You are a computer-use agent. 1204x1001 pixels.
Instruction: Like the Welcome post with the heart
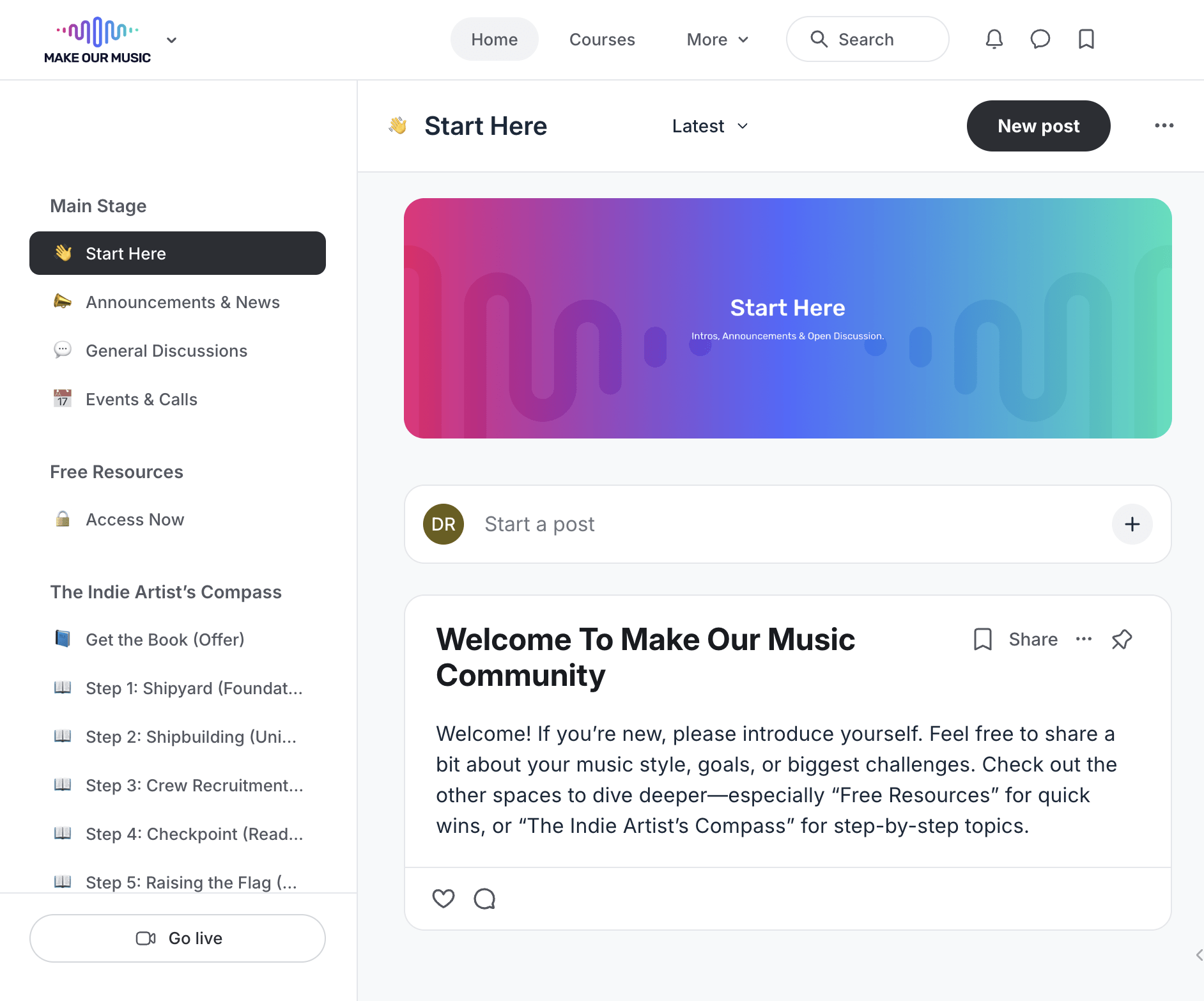(443, 898)
